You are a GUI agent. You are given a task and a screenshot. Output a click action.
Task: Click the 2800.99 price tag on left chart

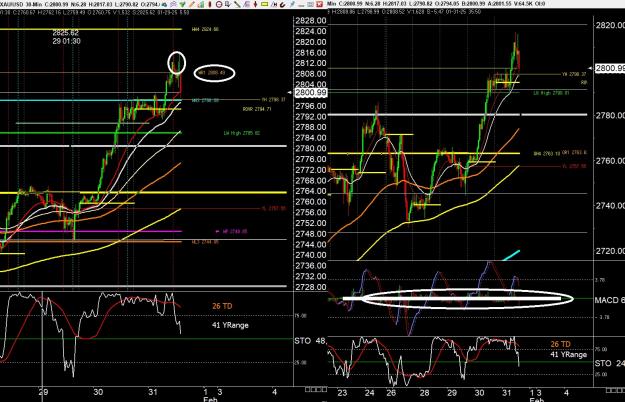(x=311, y=92)
